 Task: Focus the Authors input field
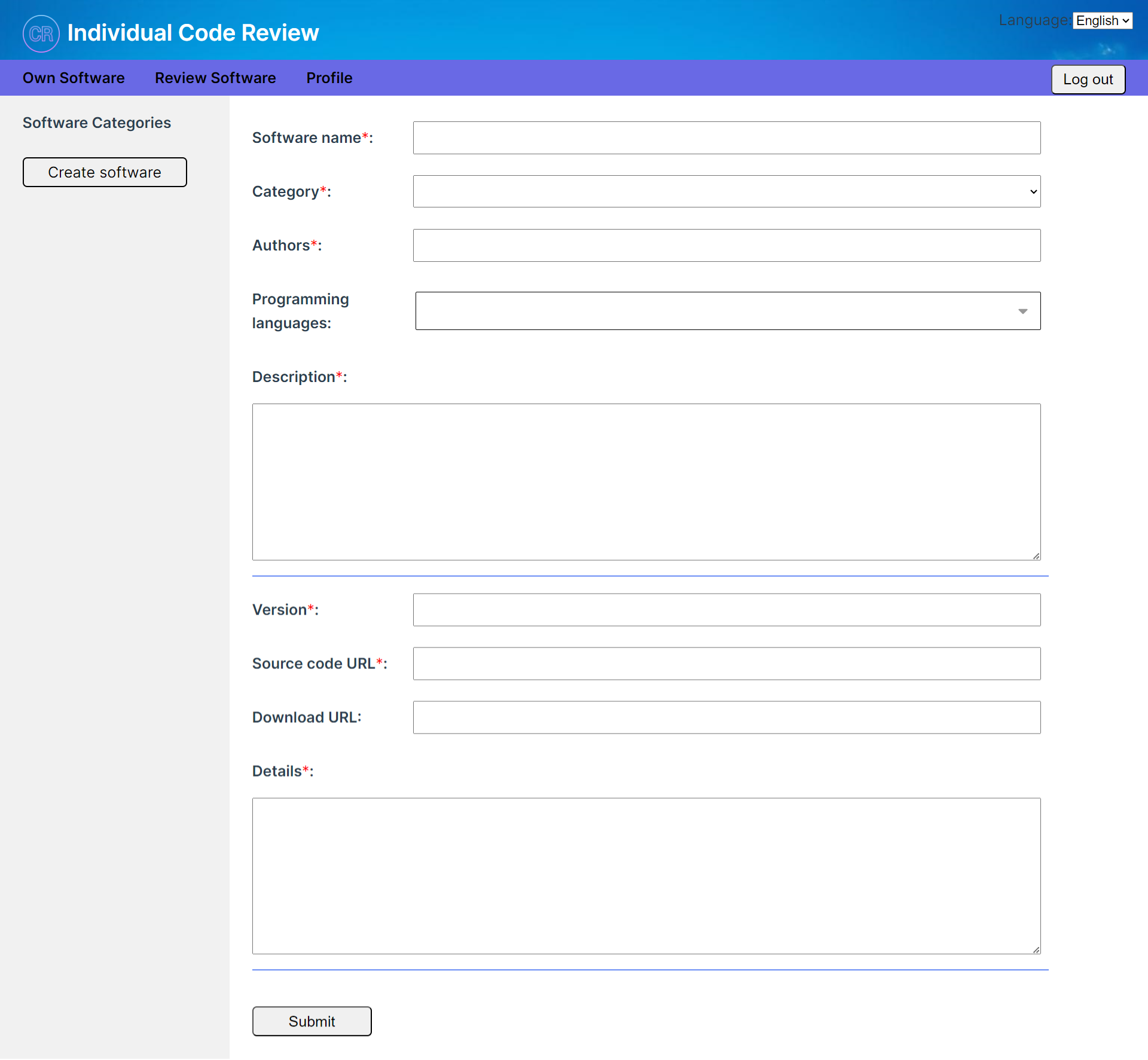point(726,245)
